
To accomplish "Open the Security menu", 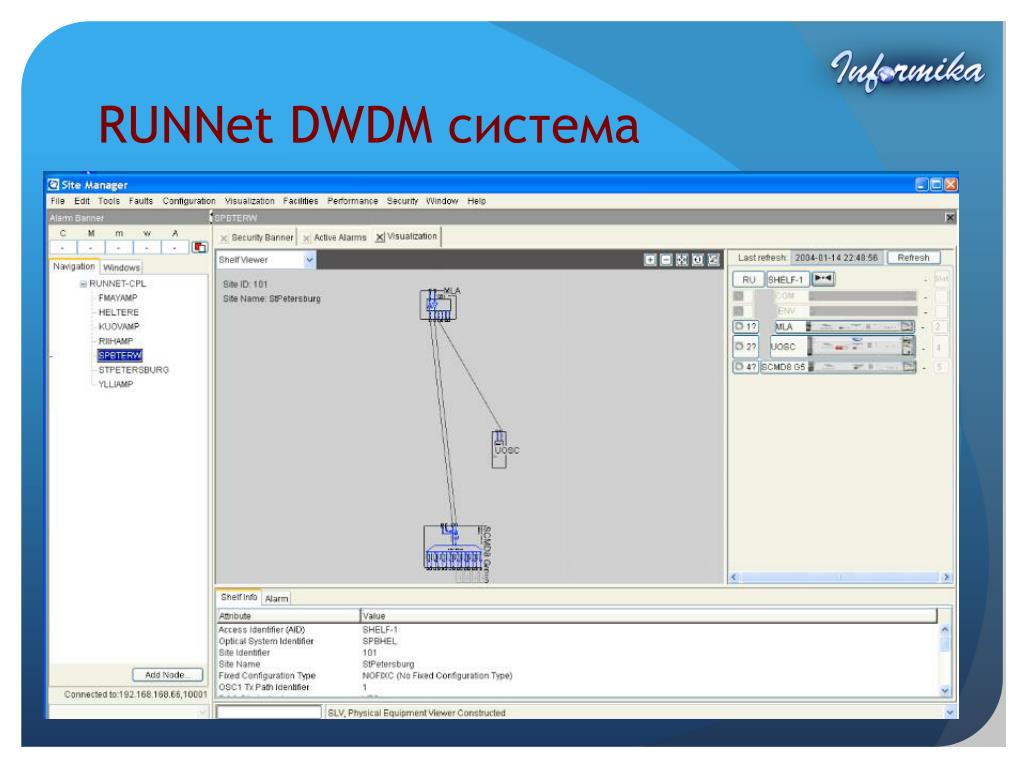I will pyautogui.click(x=402, y=201).
